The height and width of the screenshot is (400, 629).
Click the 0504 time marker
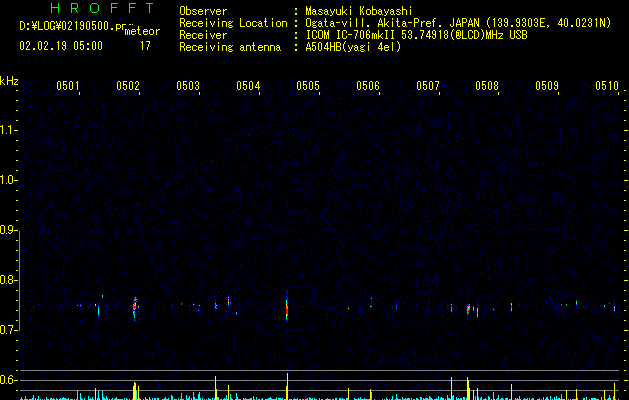click(x=248, y=86)
